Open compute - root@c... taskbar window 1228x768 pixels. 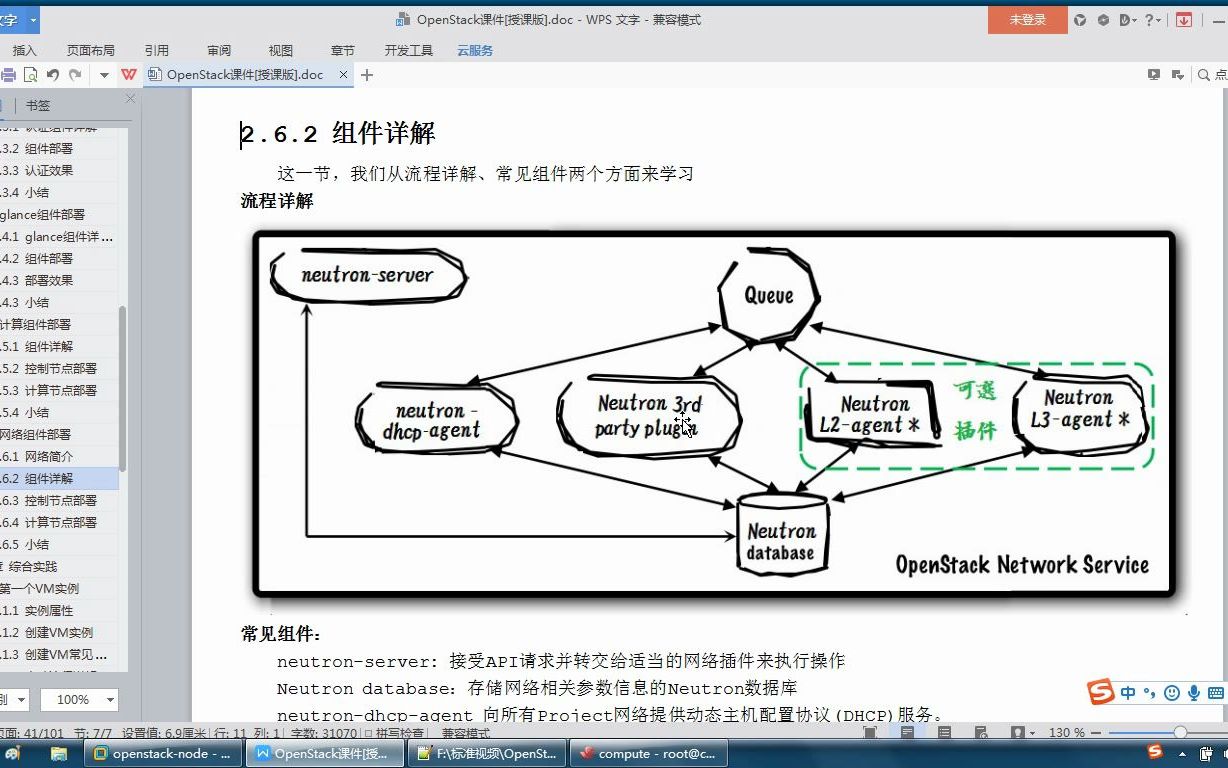647,754
